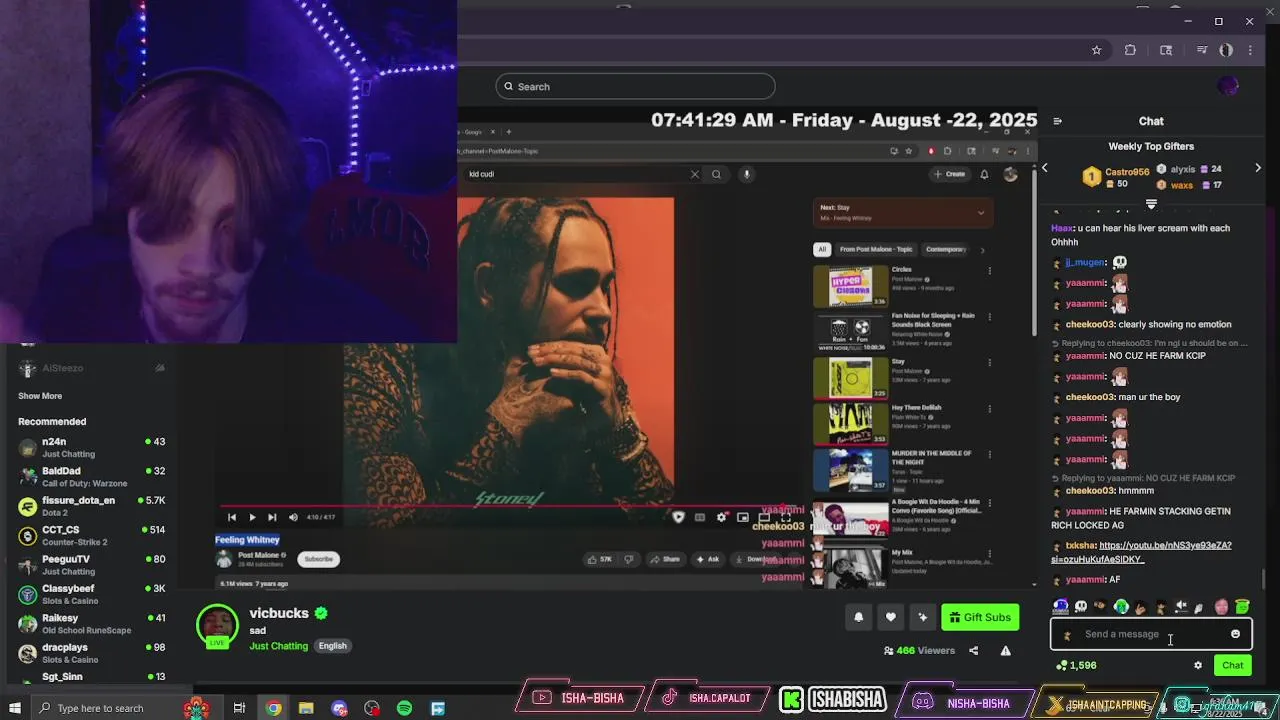
Task: Show previous Weekly Top Gifters
Action: click(1045, 168)
